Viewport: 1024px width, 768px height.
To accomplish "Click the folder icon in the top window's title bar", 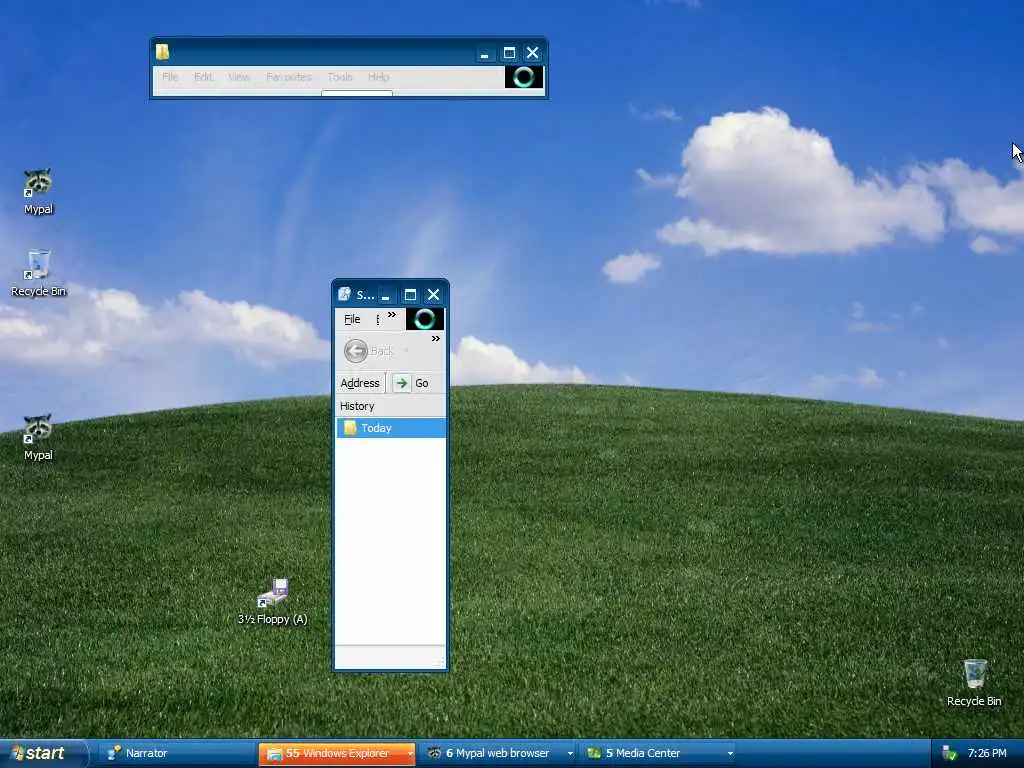I will [163, 52].
